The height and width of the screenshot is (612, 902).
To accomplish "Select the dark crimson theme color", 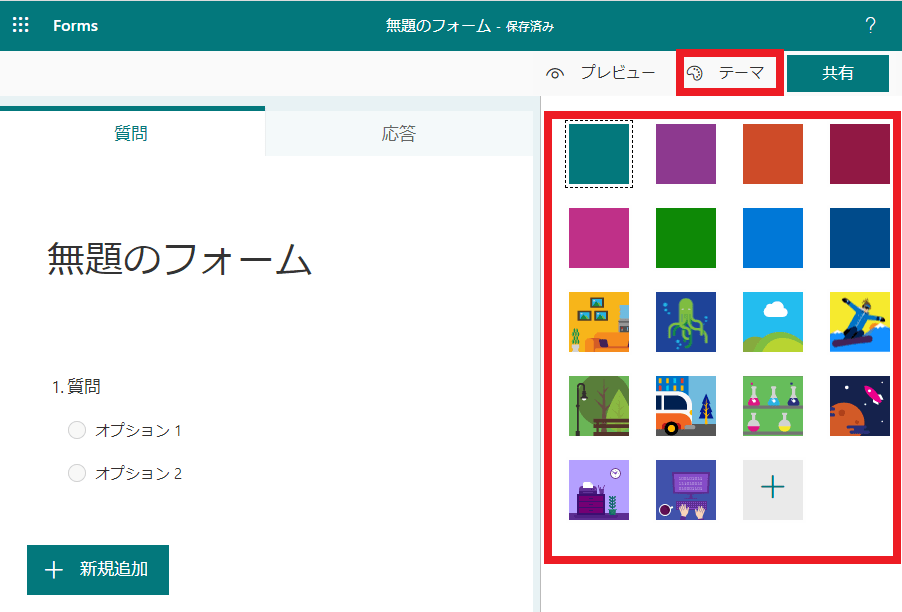I will (x=859, y=154).
